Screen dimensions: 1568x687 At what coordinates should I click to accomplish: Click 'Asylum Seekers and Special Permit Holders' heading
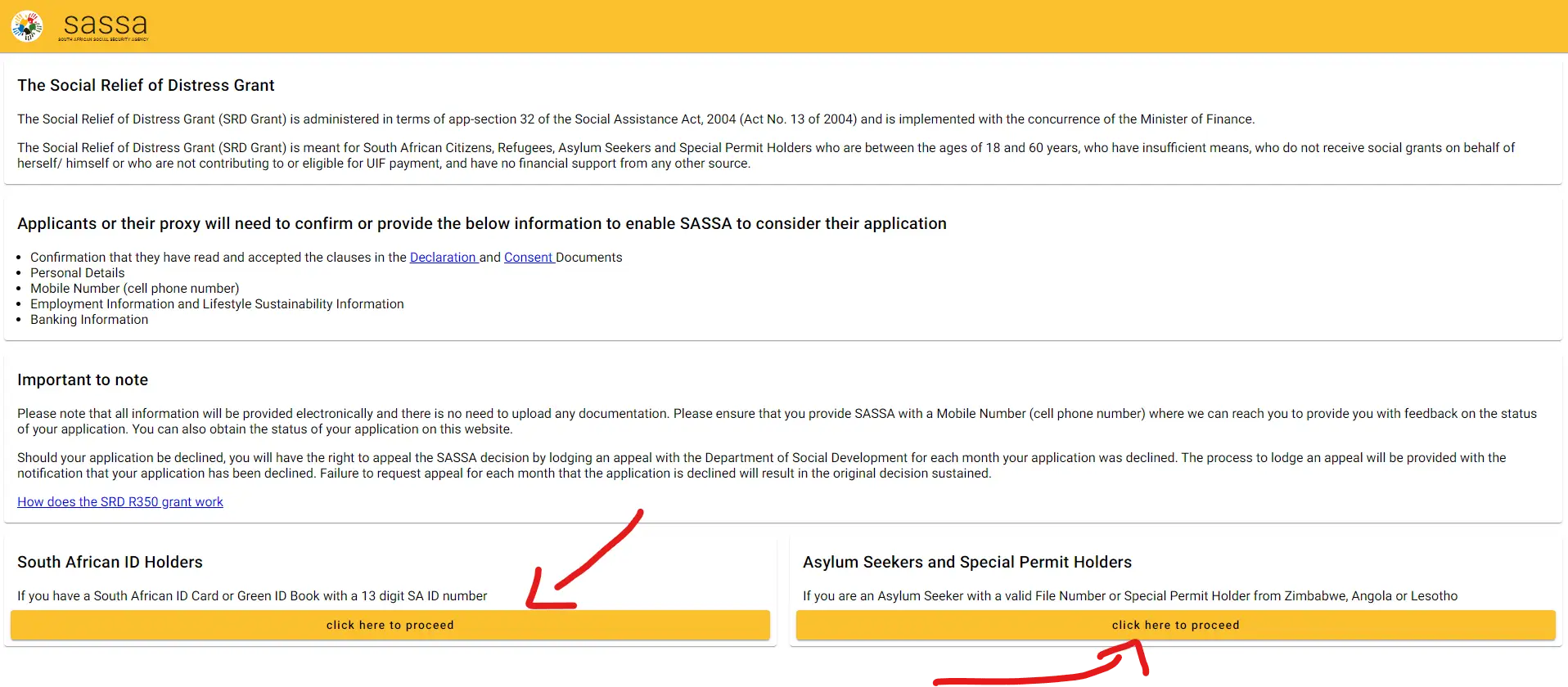coord(967,562)
